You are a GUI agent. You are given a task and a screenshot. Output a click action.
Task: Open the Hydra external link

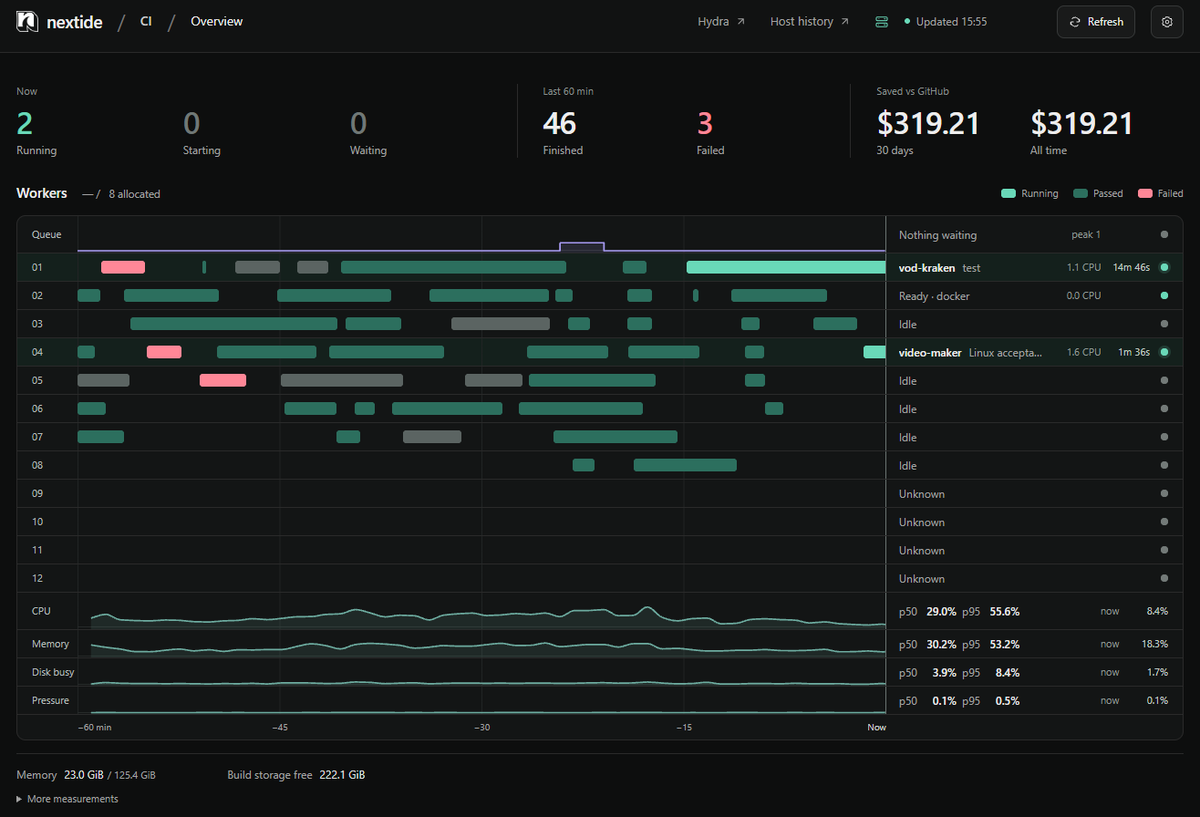click(721, 21)
